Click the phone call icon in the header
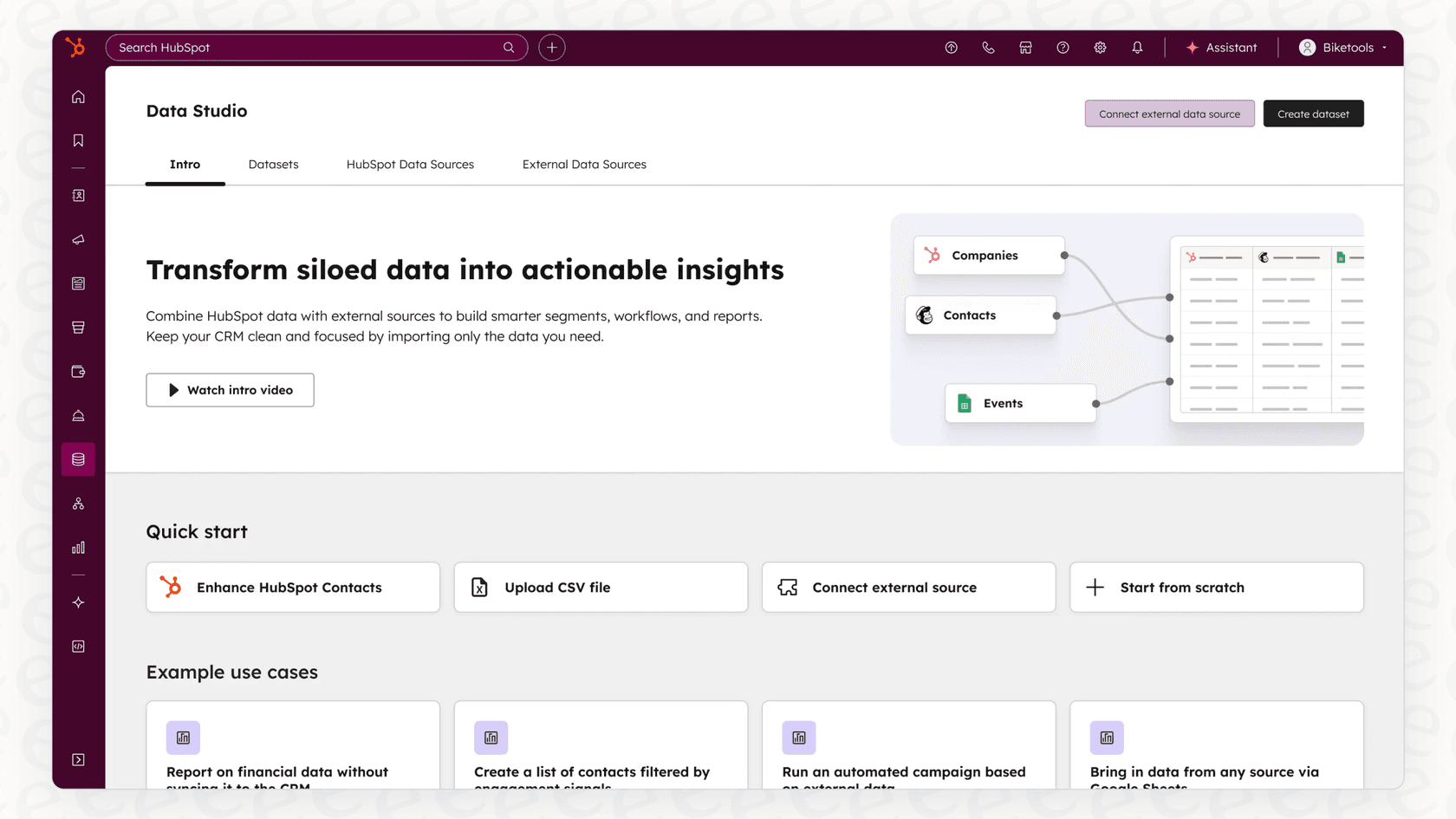The width and height of the screenshot is (1456, 819). (x=988, y=48)
